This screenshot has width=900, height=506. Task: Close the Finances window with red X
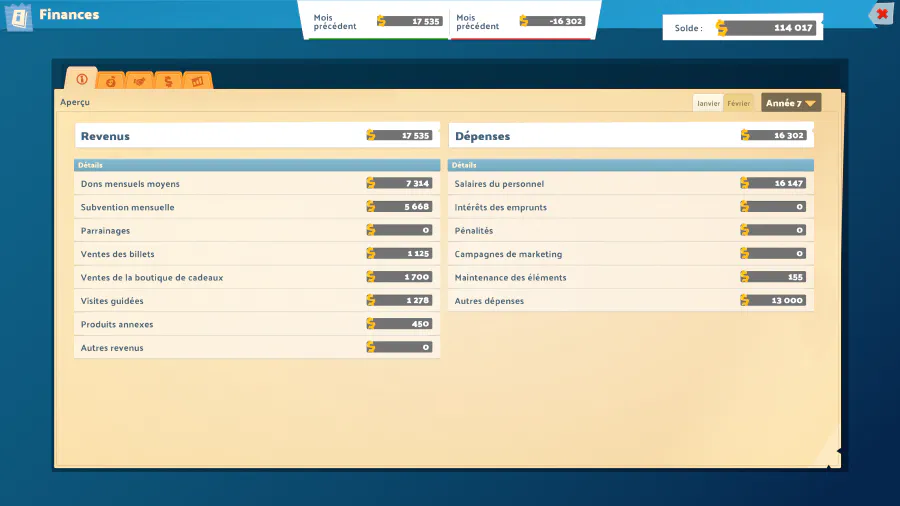pyautogui.click(x=881, y=14)
